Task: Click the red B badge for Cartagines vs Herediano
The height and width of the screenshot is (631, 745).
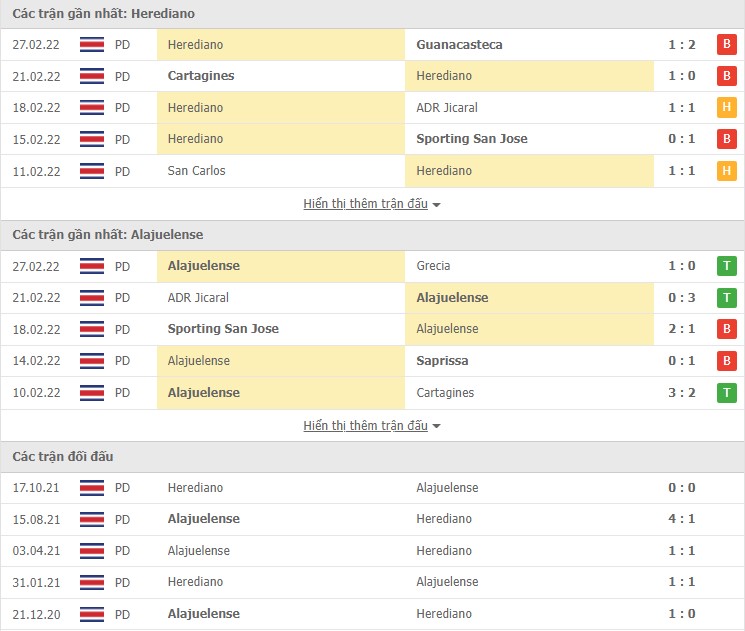Action: [x=726, y=76]
